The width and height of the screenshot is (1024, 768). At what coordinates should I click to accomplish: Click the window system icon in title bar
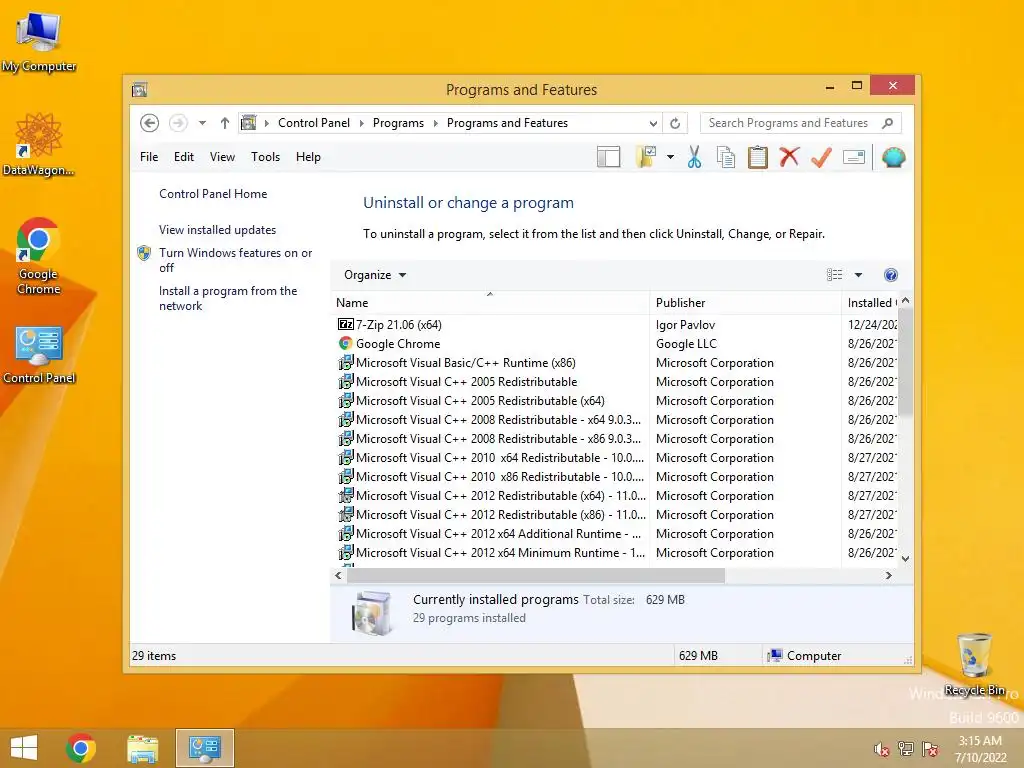coord(139,89)
